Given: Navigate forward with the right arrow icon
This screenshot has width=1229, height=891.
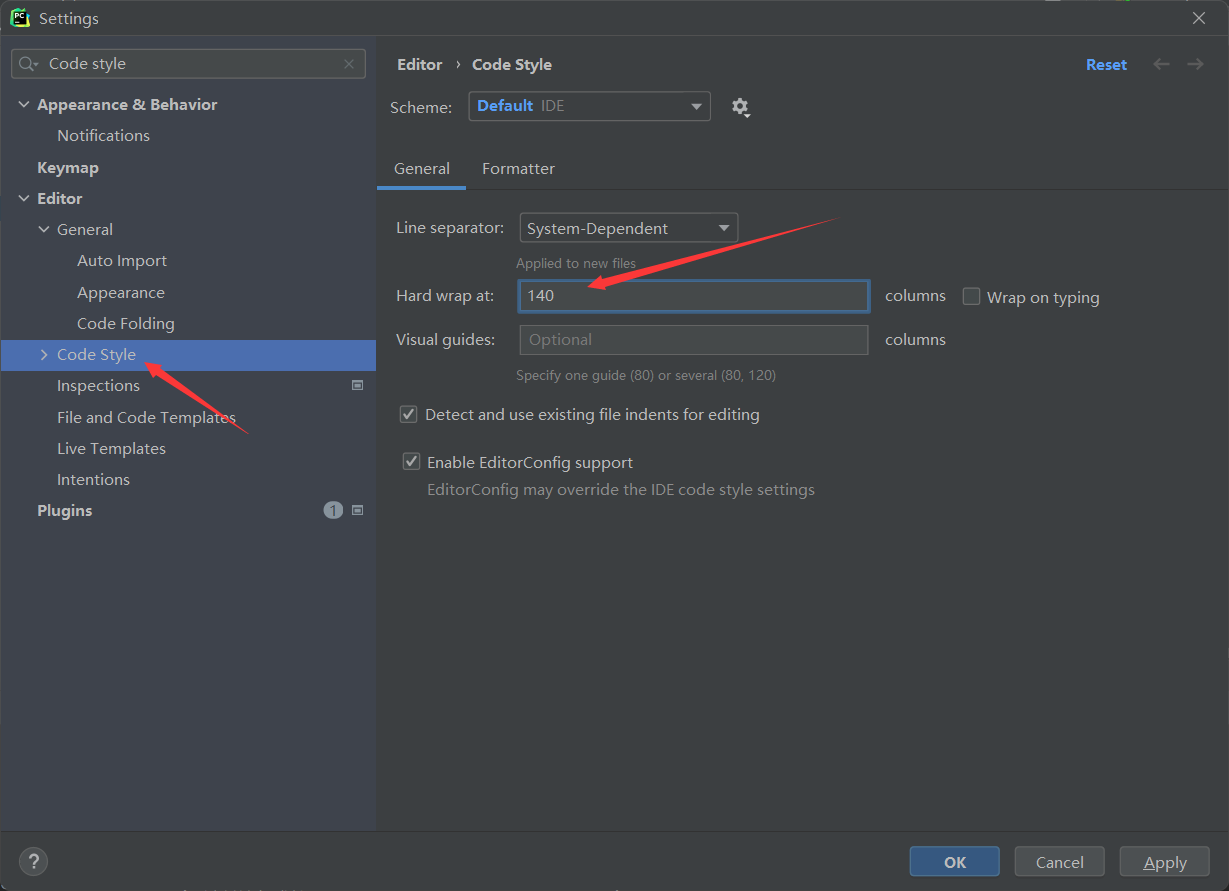Looking at the screenshot, I should point(1195,64).
